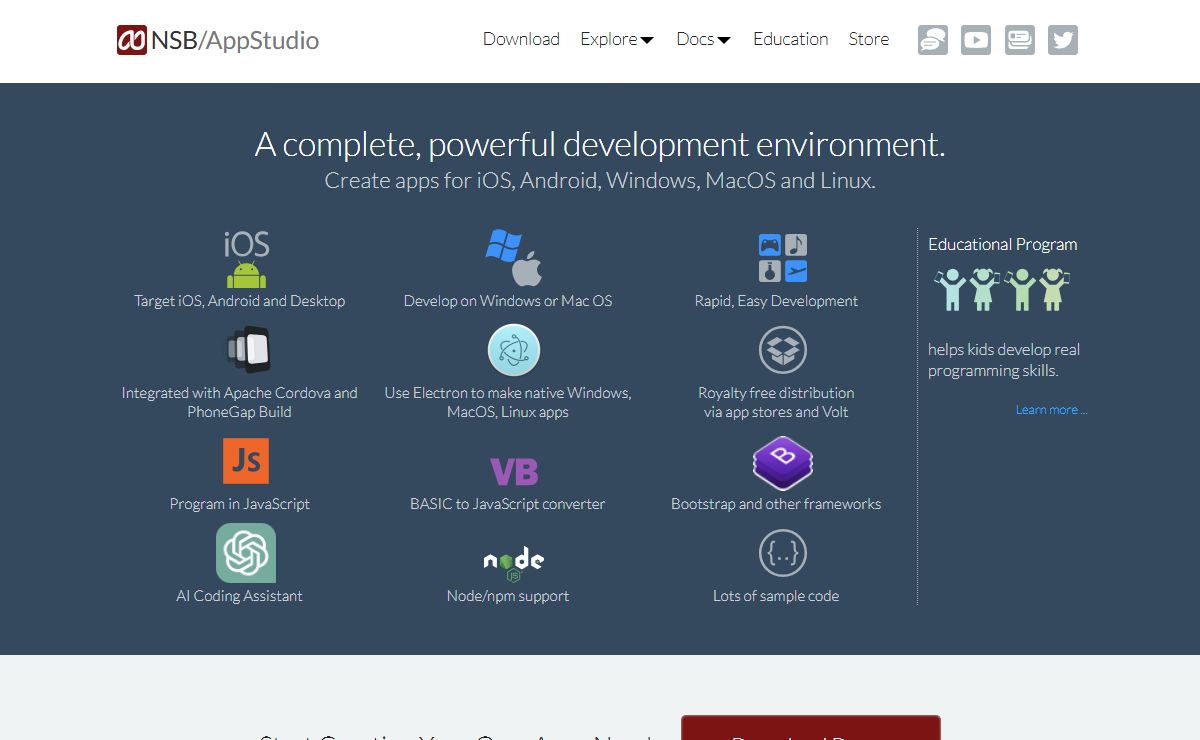Click the complete, powerful development environment headline

point(600,145)
